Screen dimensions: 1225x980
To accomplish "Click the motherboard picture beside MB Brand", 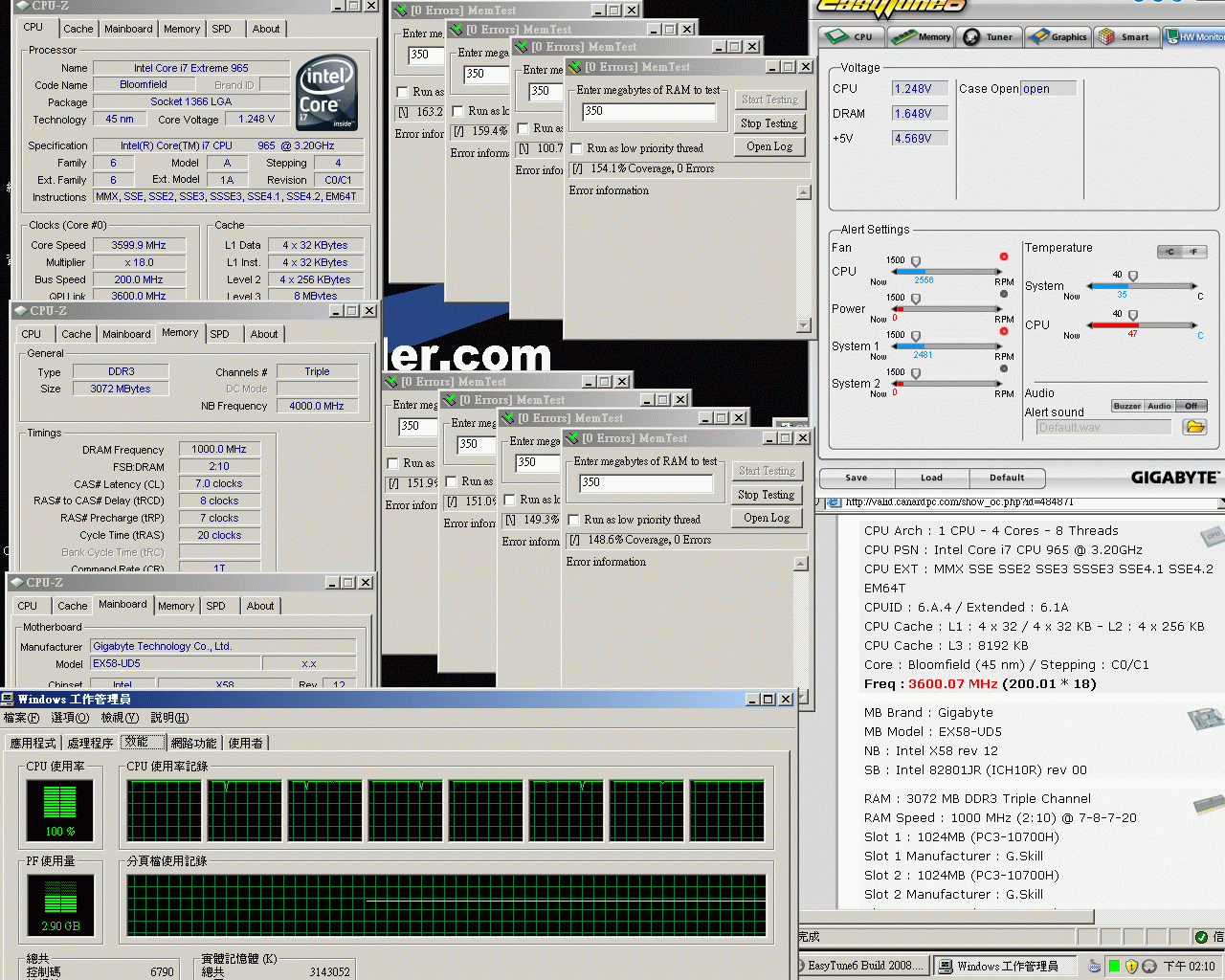I will pos(1206,717).
